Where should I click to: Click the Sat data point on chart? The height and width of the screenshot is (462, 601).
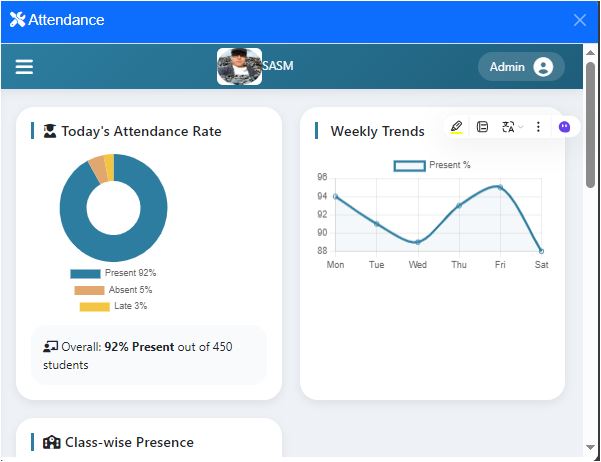[x=541, y=251]
